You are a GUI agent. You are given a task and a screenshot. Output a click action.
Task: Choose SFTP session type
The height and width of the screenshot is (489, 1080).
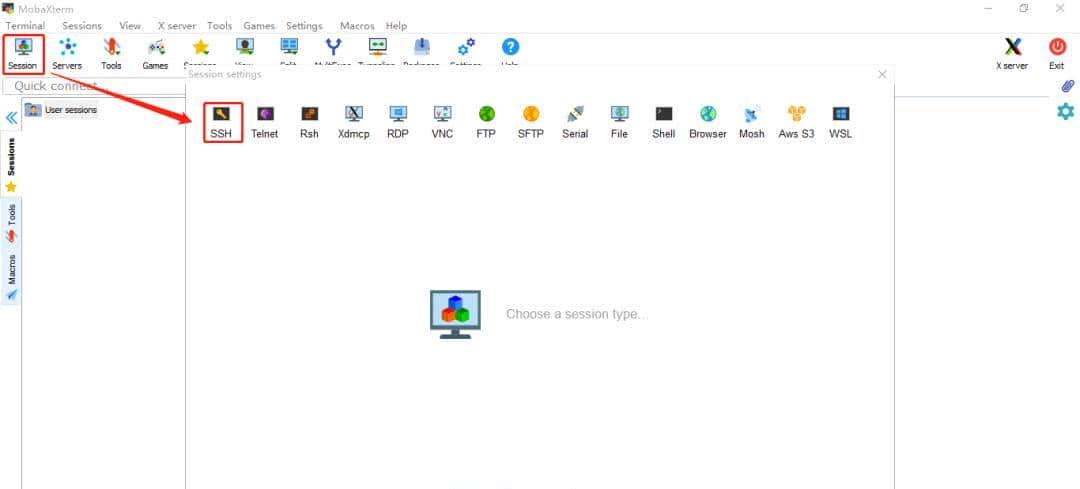pyautogui.click(x=530, y=123)
